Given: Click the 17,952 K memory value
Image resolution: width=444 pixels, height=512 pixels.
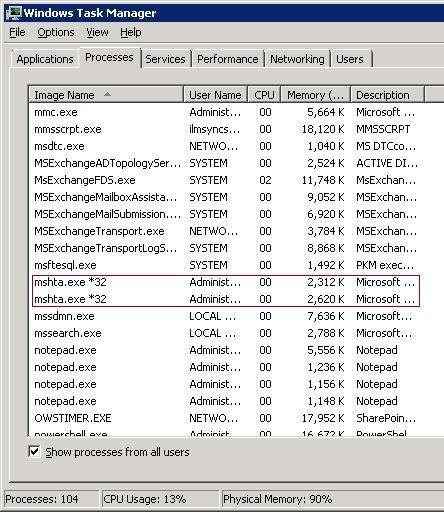Looking at the screenshot, I should (x=323, y=418).
